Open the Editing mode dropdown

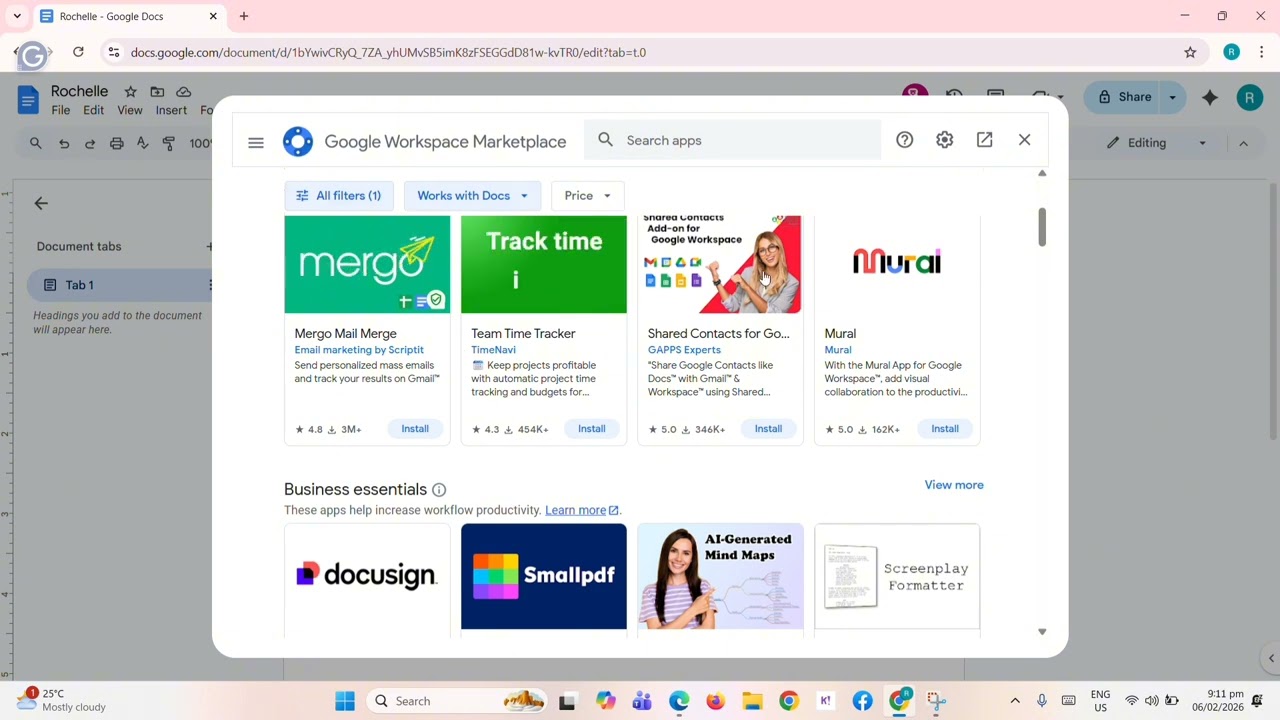(1157, 143)
